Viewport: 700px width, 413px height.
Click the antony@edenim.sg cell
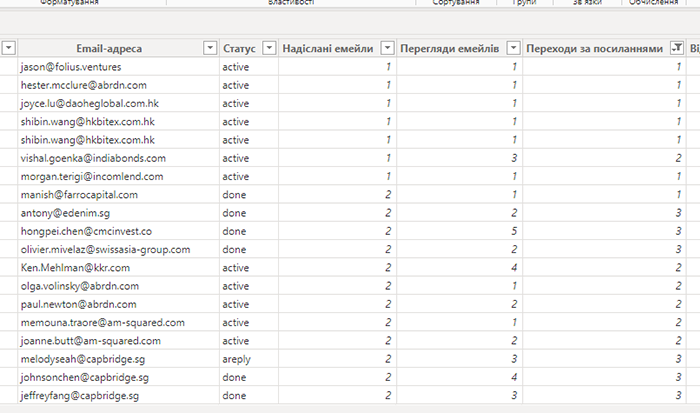(118, 213)
